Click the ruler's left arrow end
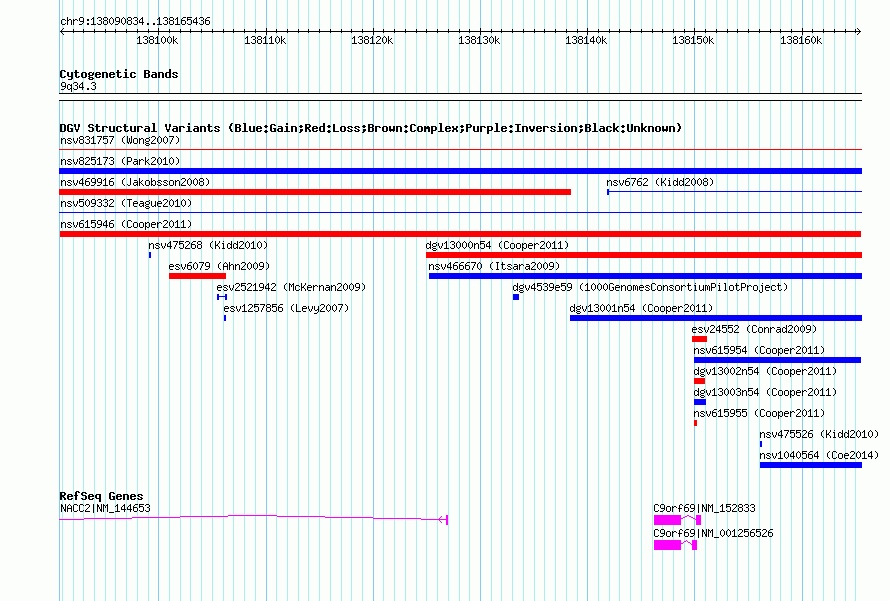The height and width of the screenshot is (601, 890). (x=62, y=31)
